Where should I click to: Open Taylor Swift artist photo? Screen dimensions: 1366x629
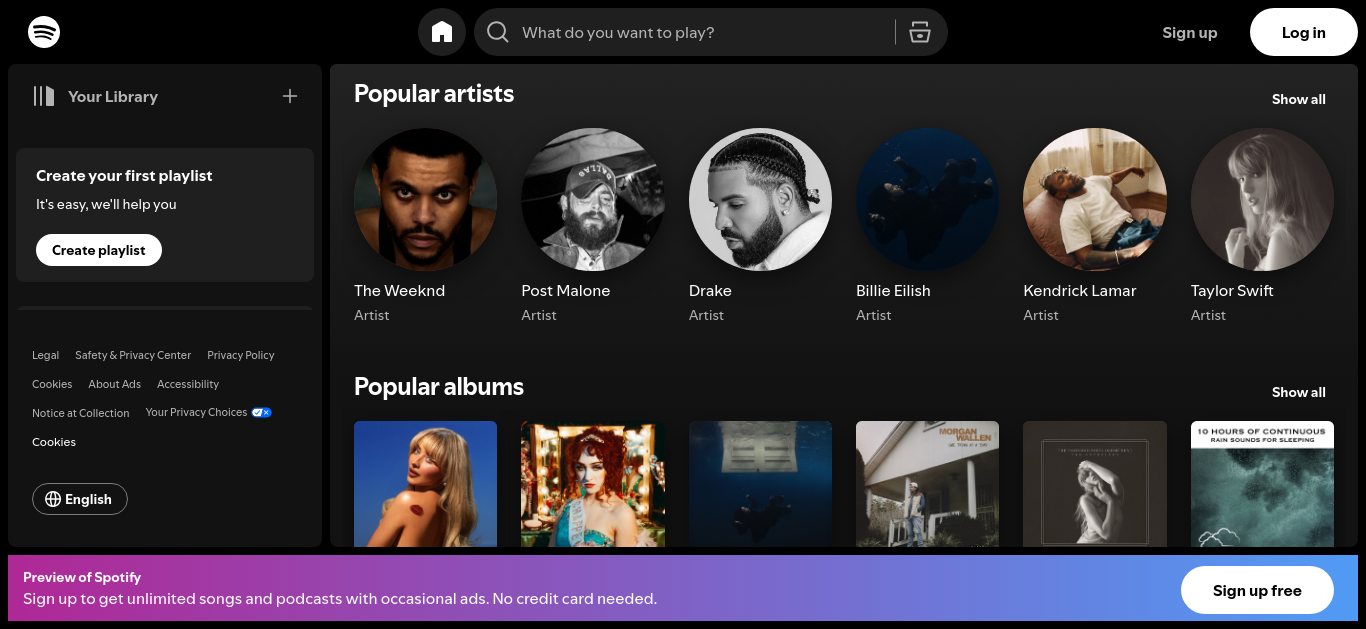click(x=1262, y=200)
